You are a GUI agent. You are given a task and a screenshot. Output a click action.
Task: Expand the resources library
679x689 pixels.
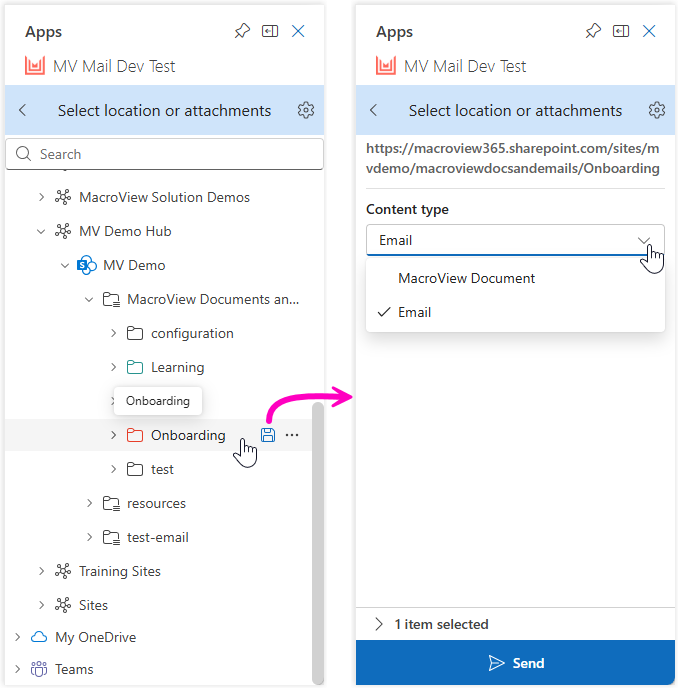click(89, 503)
